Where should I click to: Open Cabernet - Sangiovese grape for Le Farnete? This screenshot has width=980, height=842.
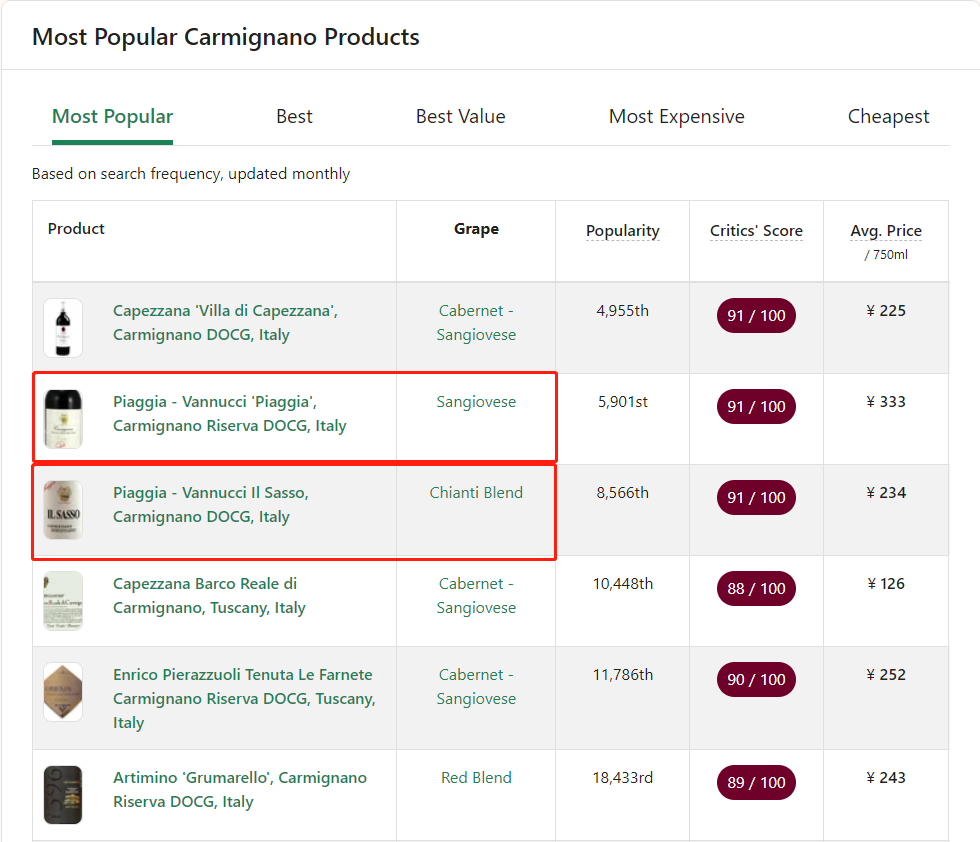point(476,686)
